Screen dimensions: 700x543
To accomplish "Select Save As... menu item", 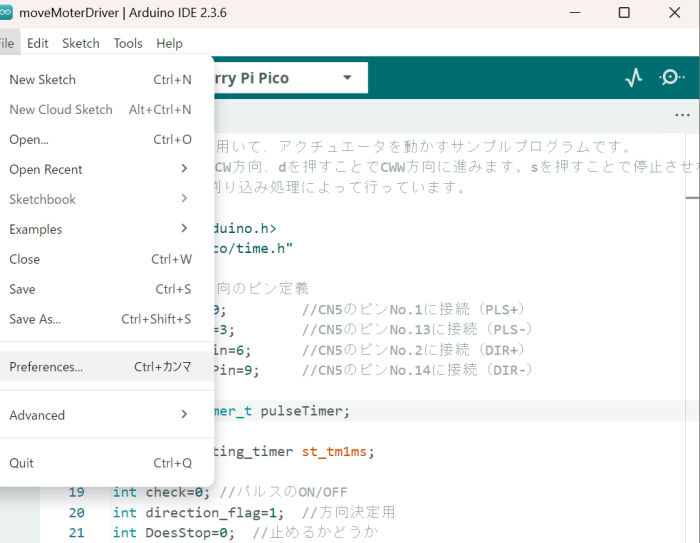I will (36, 319).
